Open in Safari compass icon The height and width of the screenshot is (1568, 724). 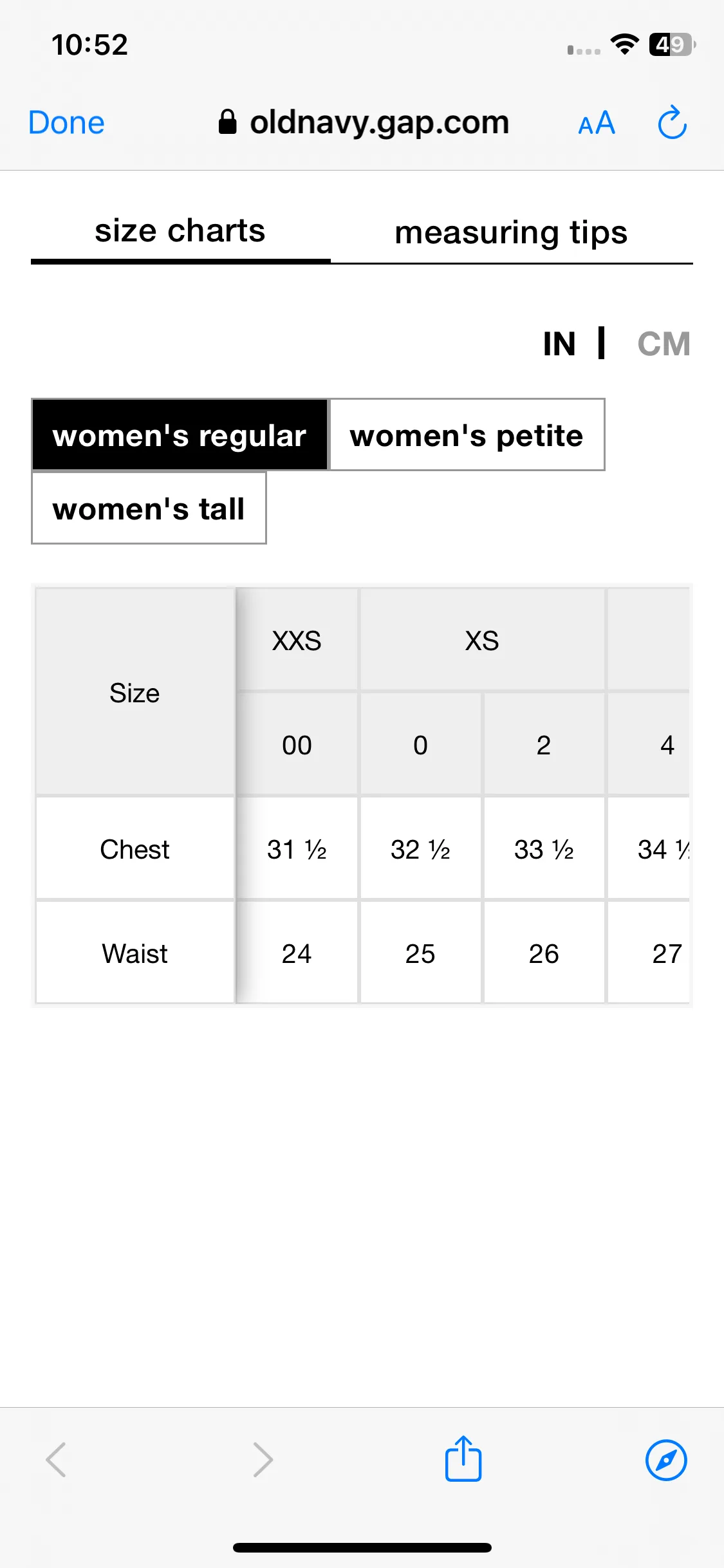666,1460
